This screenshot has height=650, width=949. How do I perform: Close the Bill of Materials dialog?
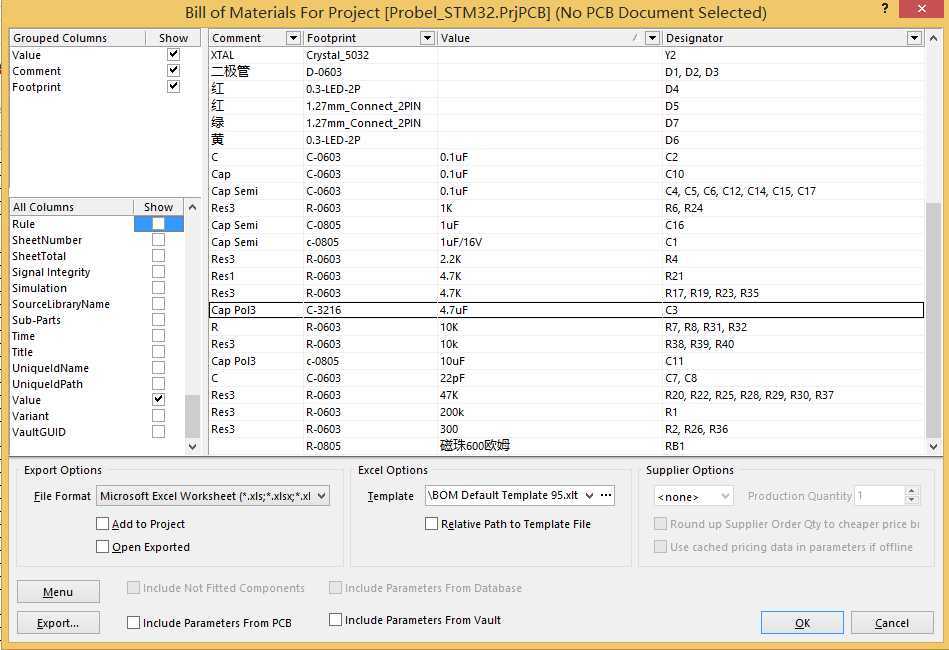[x=921, y=8]
